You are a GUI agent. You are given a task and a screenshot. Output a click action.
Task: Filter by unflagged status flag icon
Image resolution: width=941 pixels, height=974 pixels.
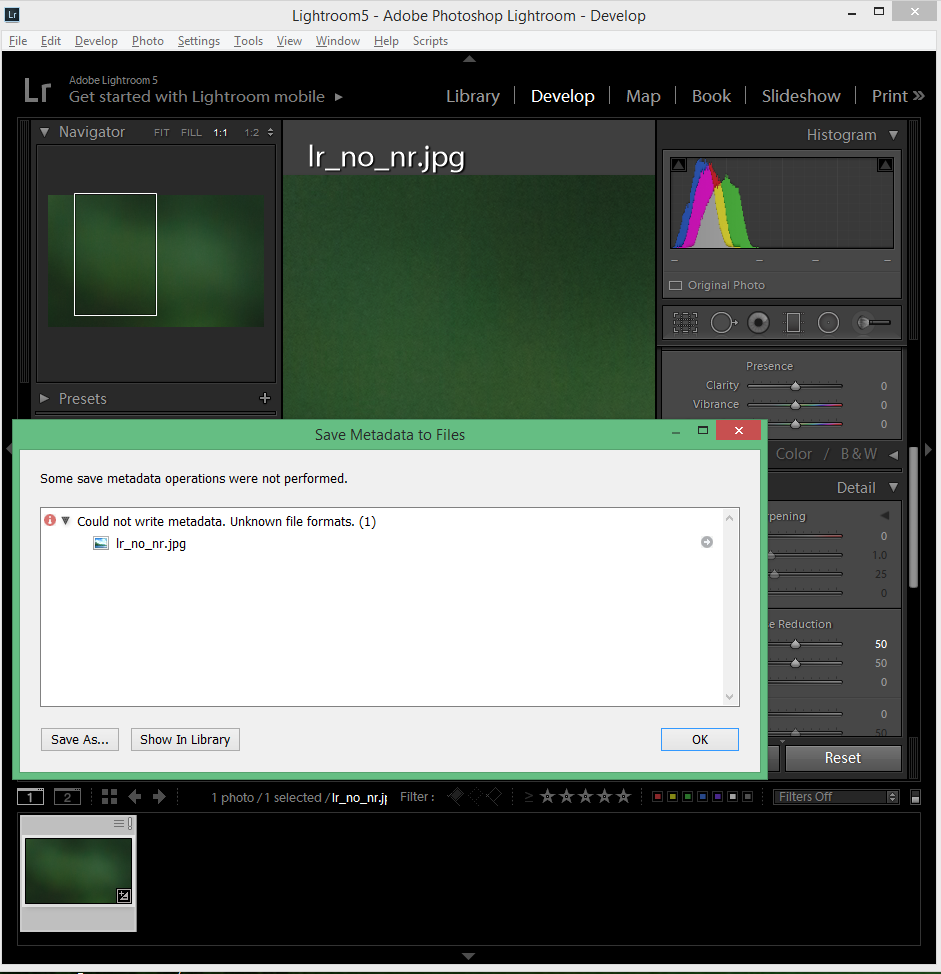[x=476, y=796]
